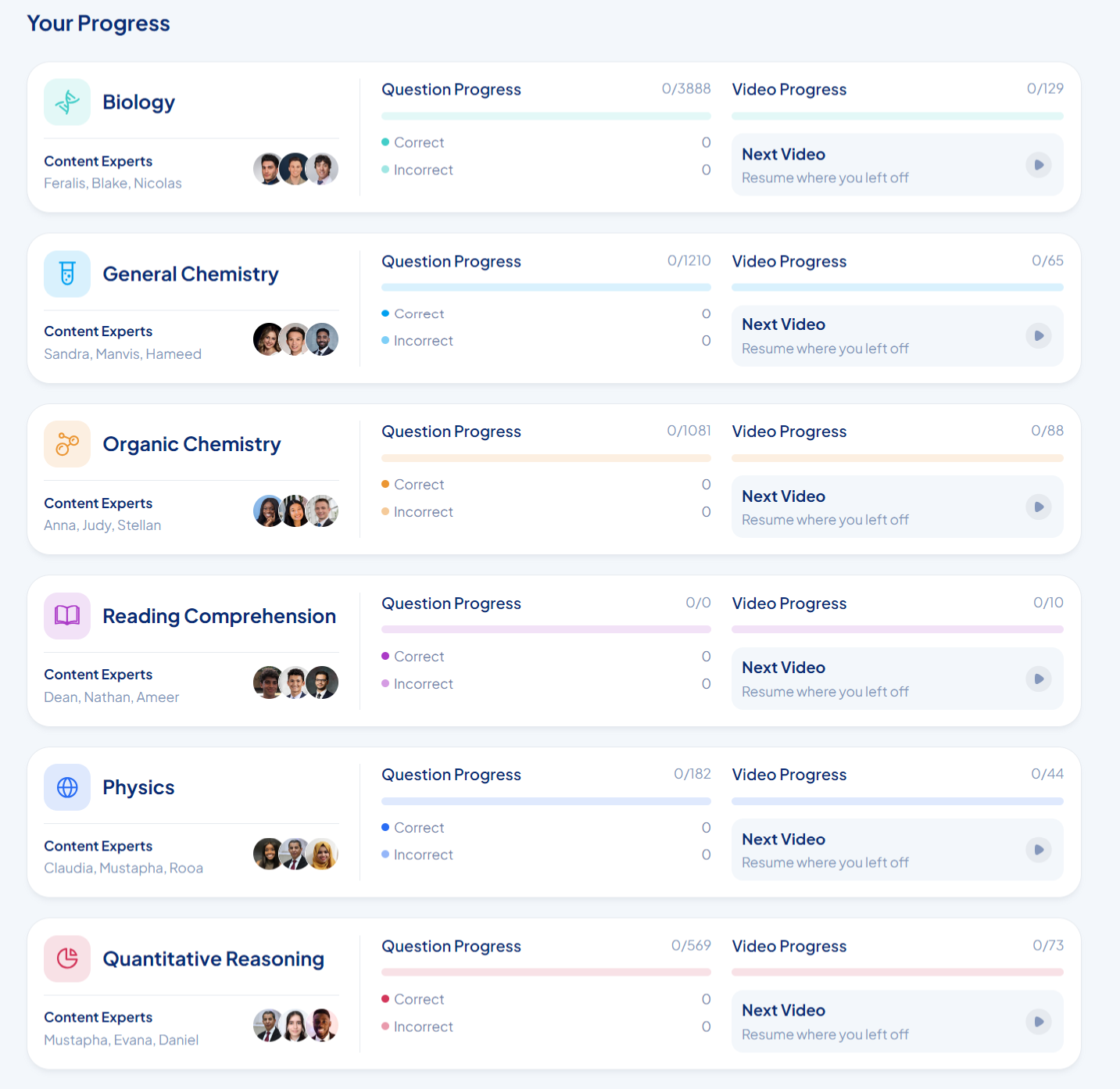
Task: Play the next Quantitative Reasoning video
Action: tap(1039, 1022)
